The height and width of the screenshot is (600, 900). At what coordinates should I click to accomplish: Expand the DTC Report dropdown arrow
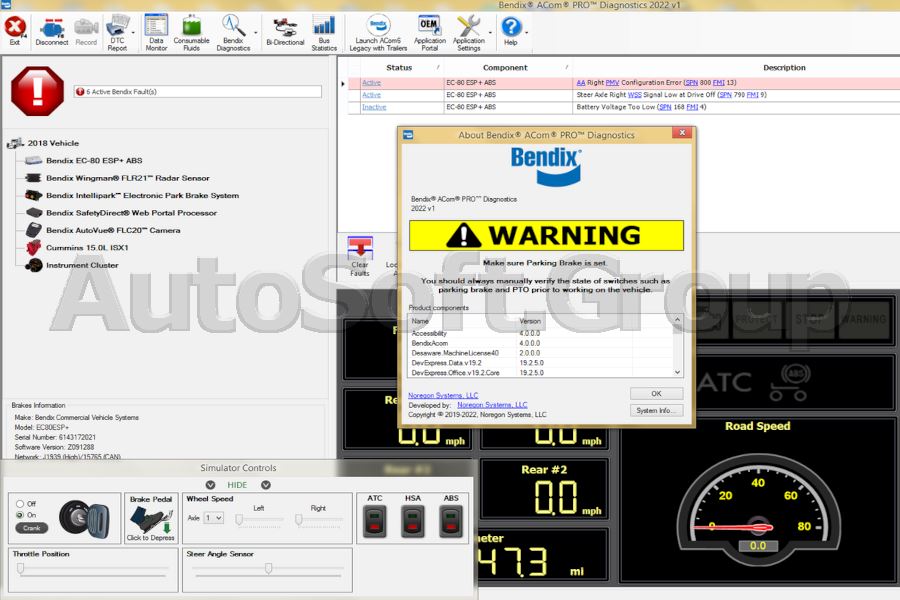pos(133,32)
